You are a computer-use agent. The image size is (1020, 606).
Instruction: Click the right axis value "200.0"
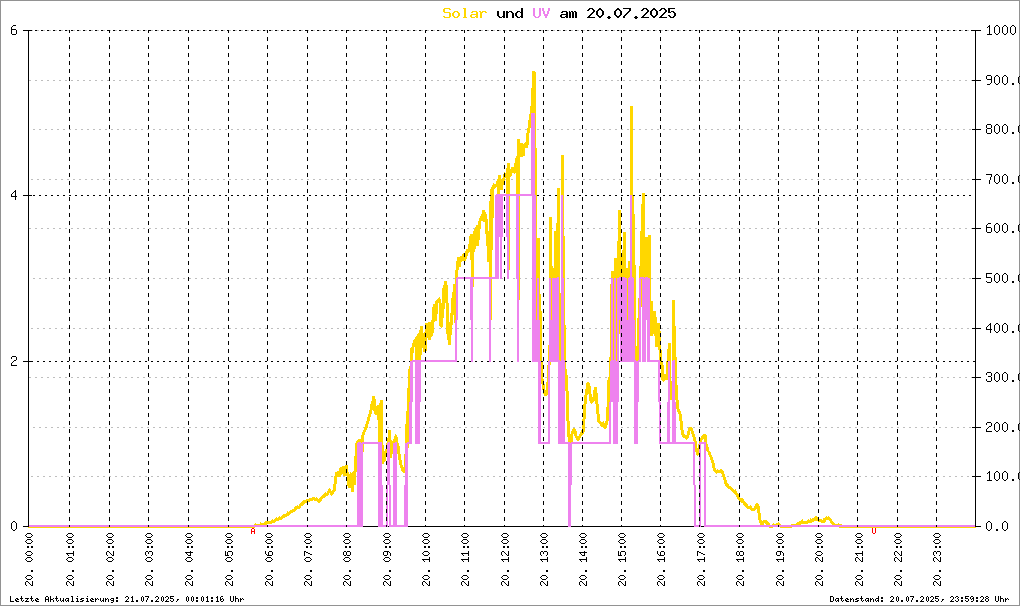pyautogui.click(x=1002, y=427)
